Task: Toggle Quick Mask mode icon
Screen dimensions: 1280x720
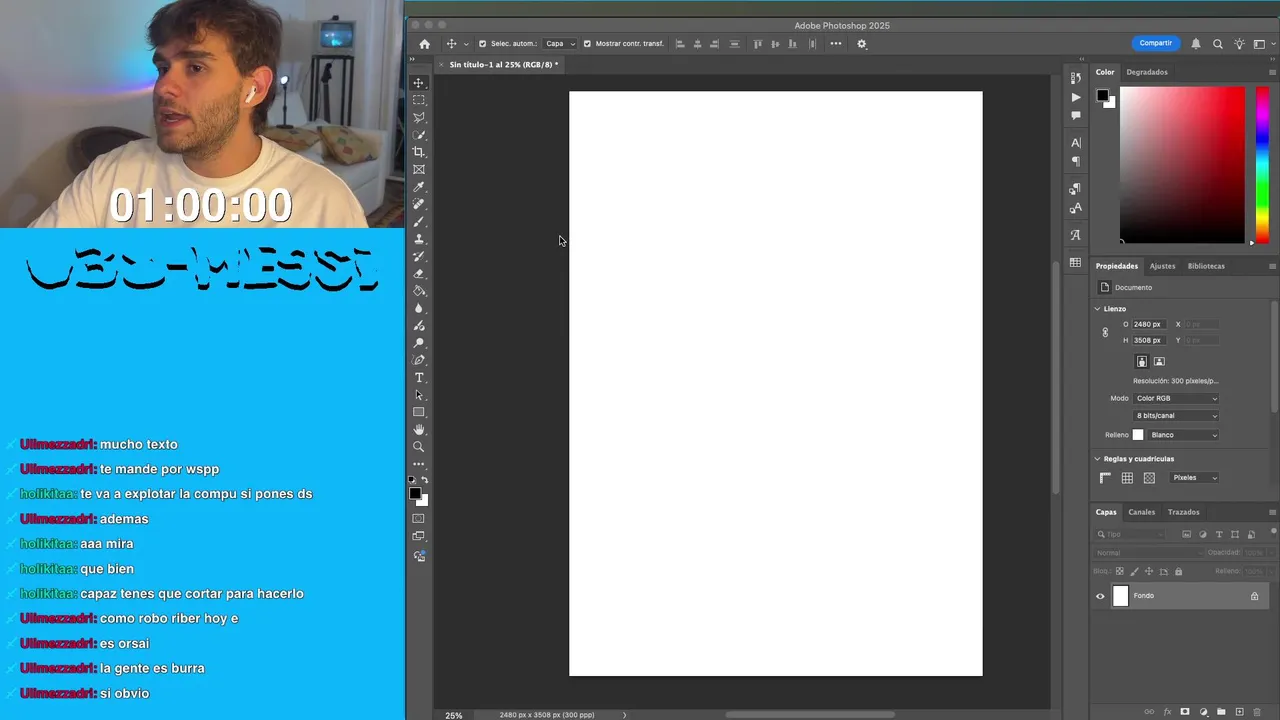Action: coord(419,519)
